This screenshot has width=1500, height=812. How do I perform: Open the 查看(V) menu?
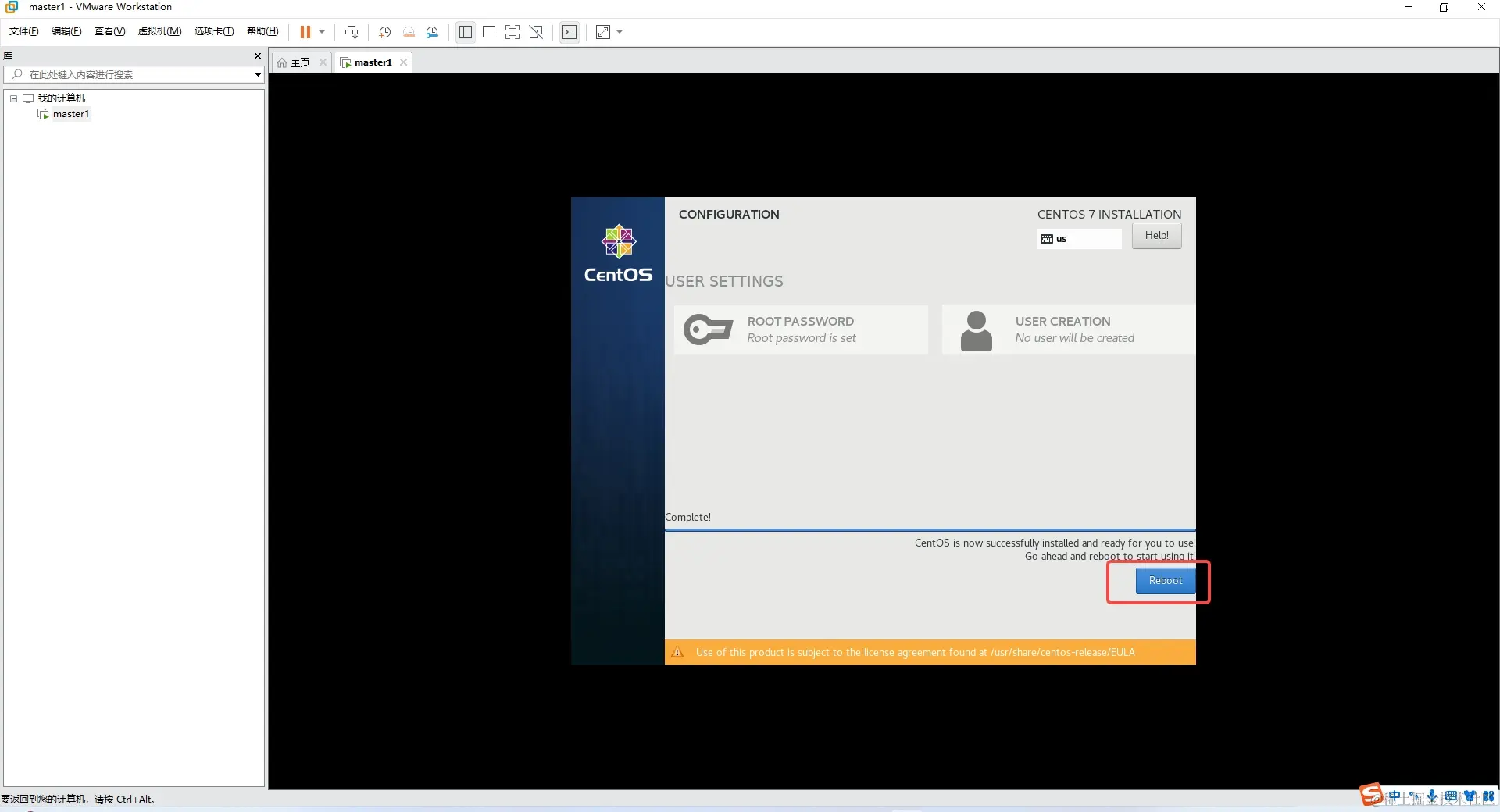pos(109,31)
